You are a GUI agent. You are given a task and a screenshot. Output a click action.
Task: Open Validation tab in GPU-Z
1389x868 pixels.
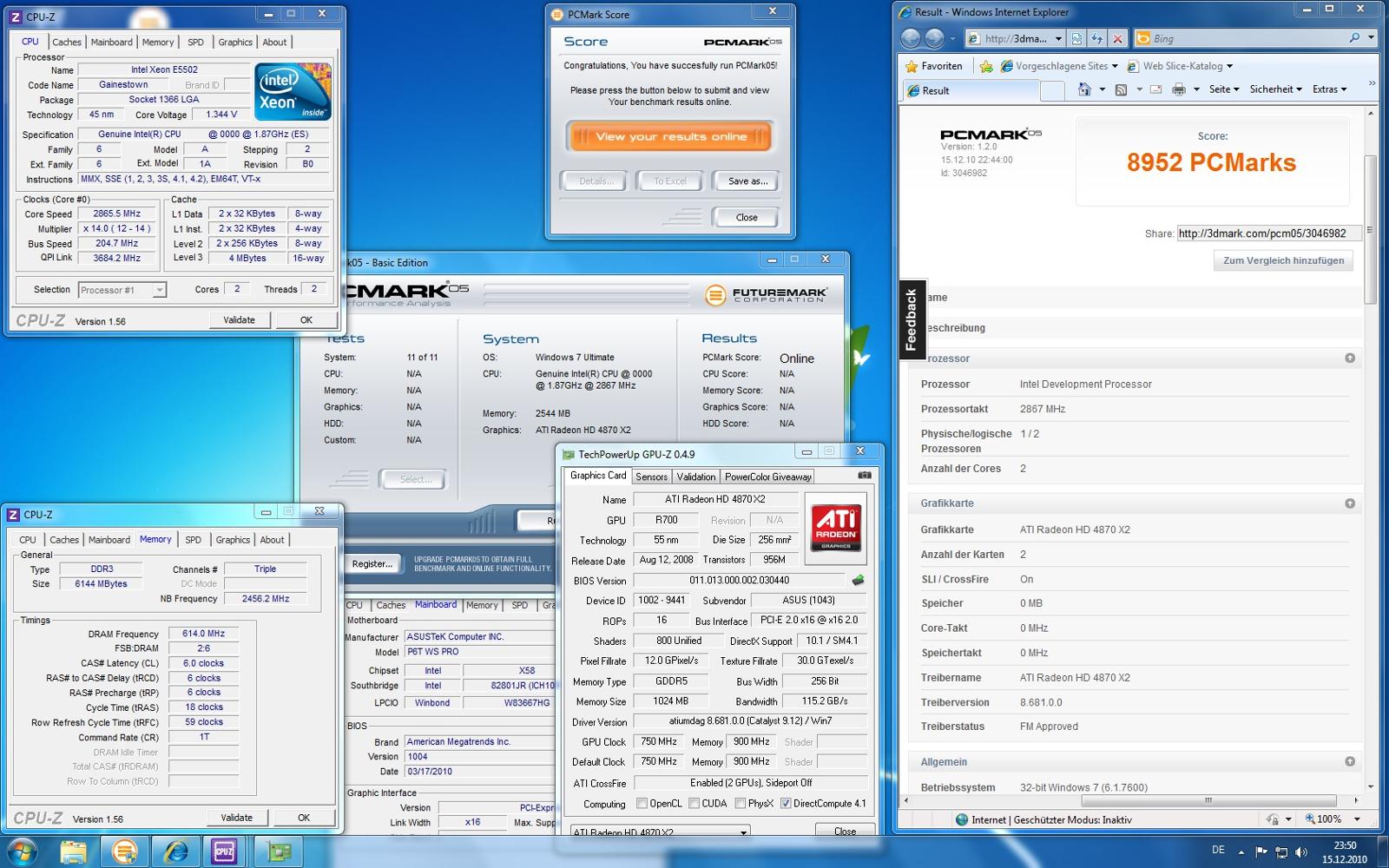pyautogui.click(x=696, y=477)
